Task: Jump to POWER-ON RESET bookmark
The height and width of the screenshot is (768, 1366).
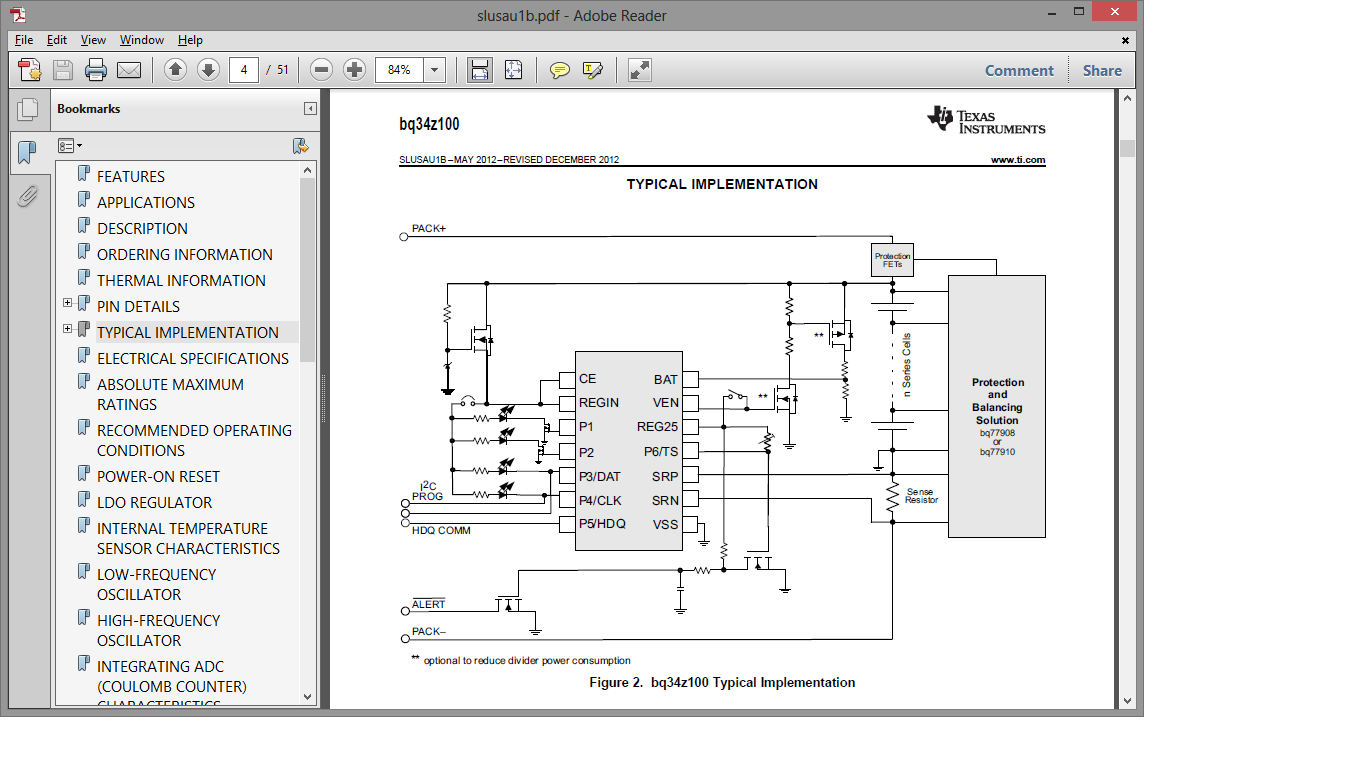Action: pyautogui.click(x=158, y=476)
